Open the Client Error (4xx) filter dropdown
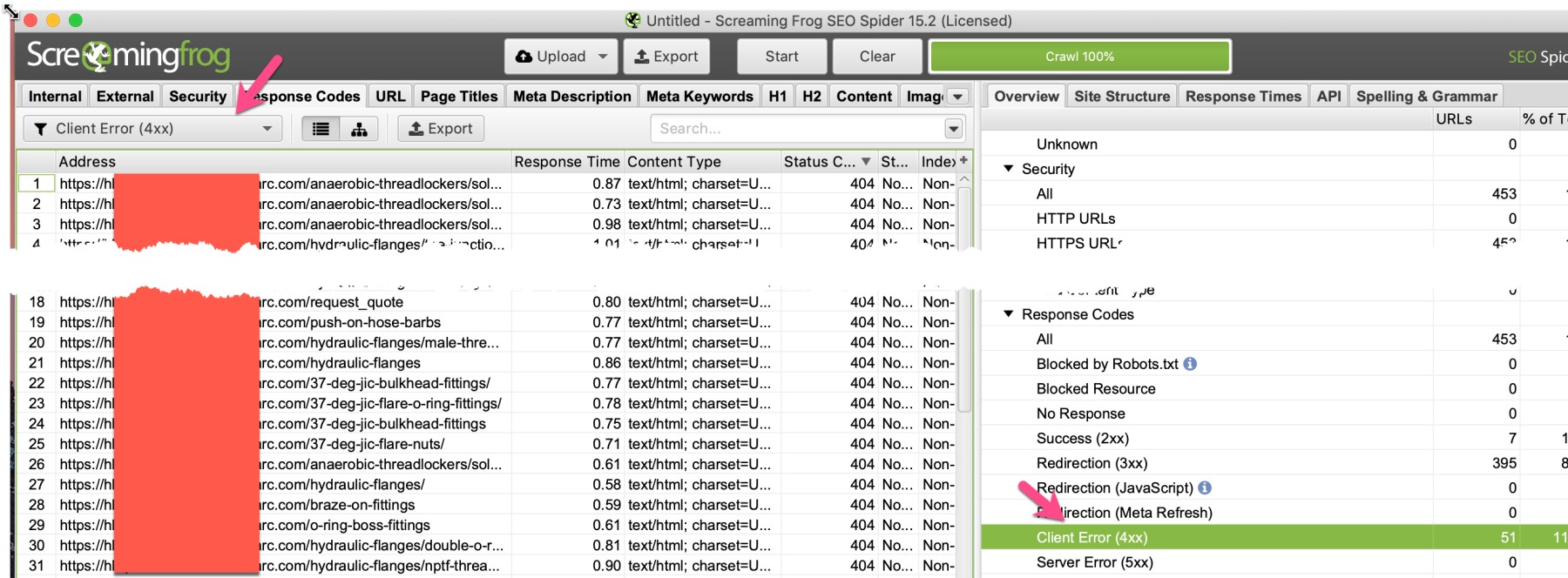1568x578 pixels. click(152, 129)
